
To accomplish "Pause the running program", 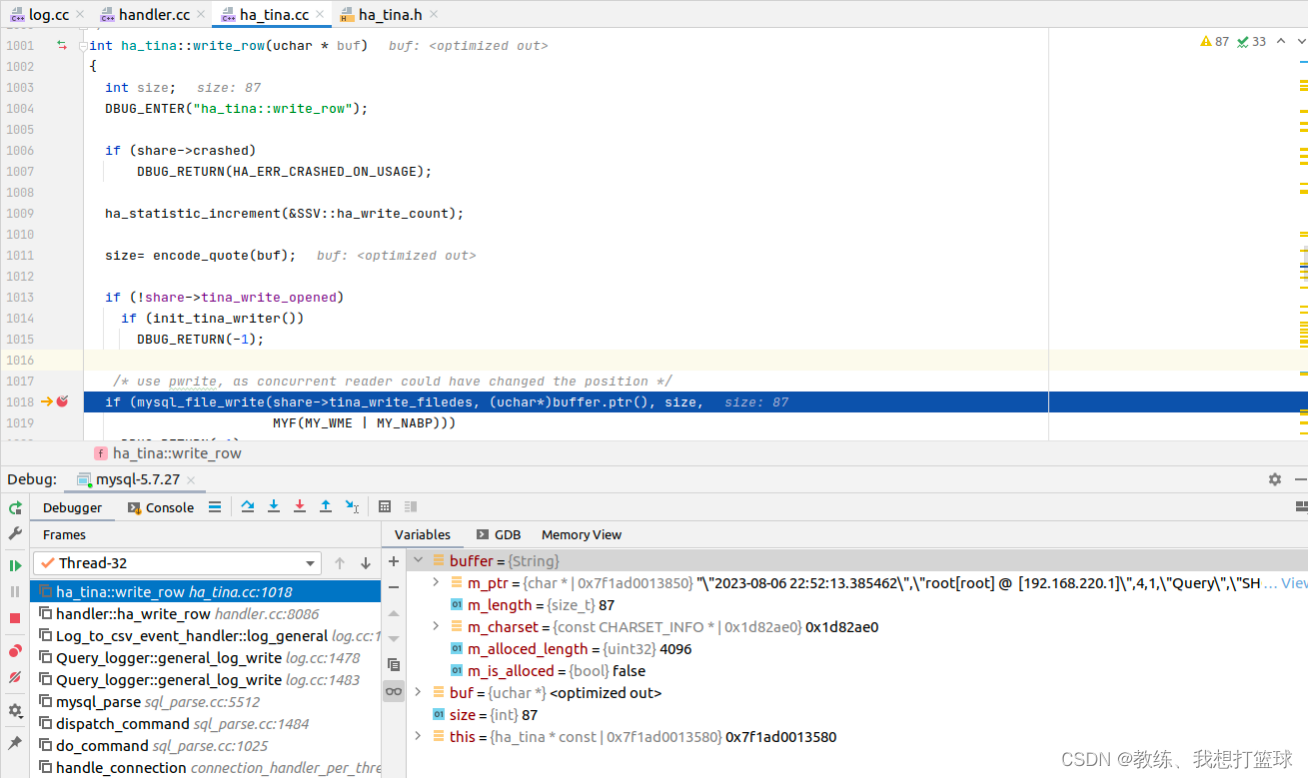I will tap(15, 592).
